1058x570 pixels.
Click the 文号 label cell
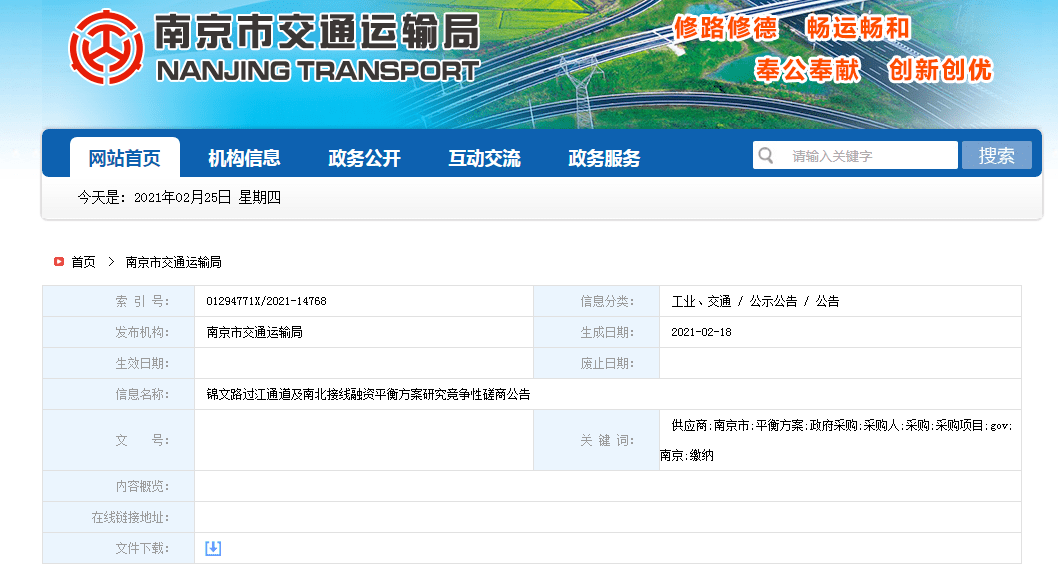click(x=119, y=440)
